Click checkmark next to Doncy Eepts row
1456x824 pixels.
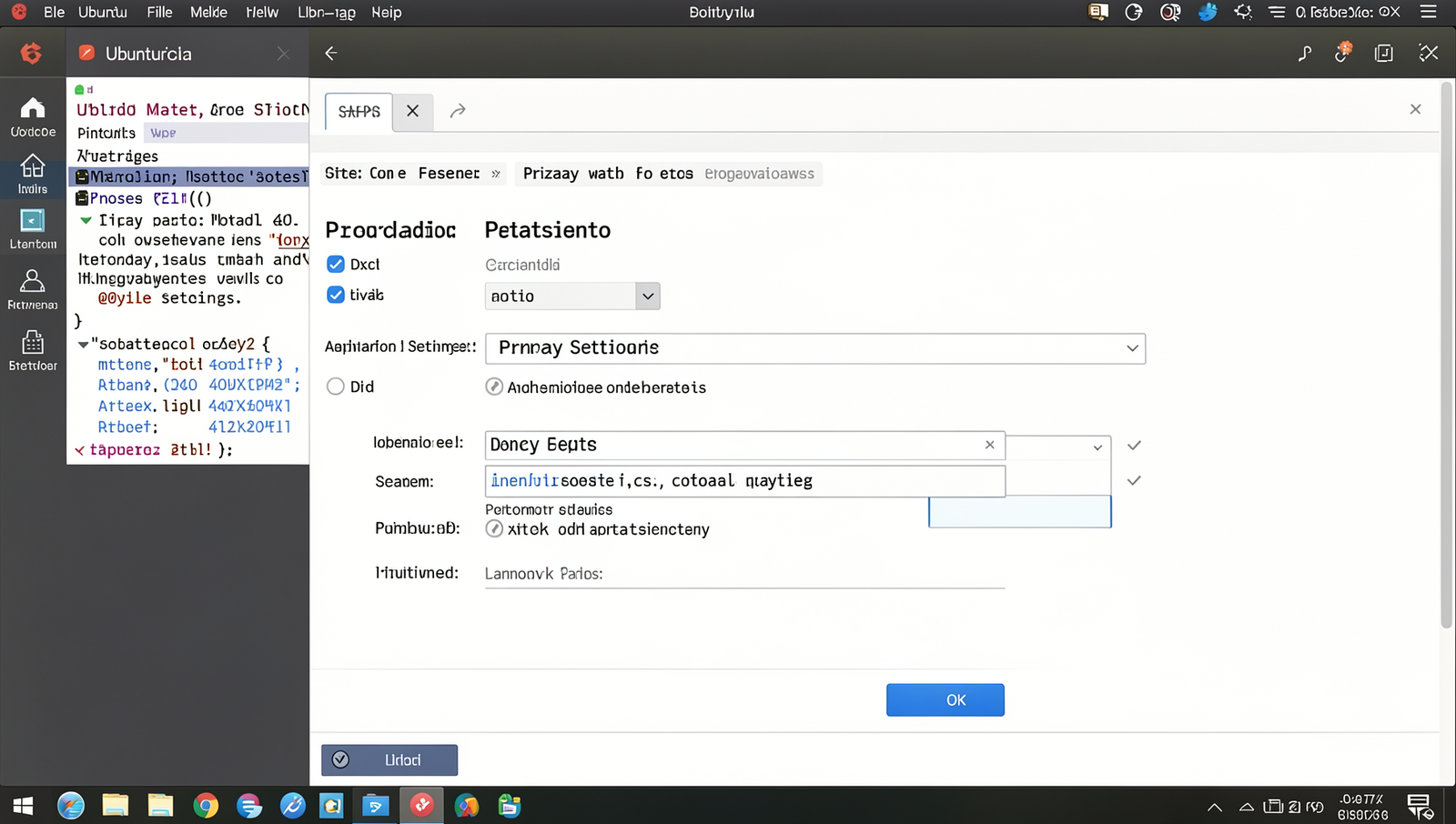1134,446
